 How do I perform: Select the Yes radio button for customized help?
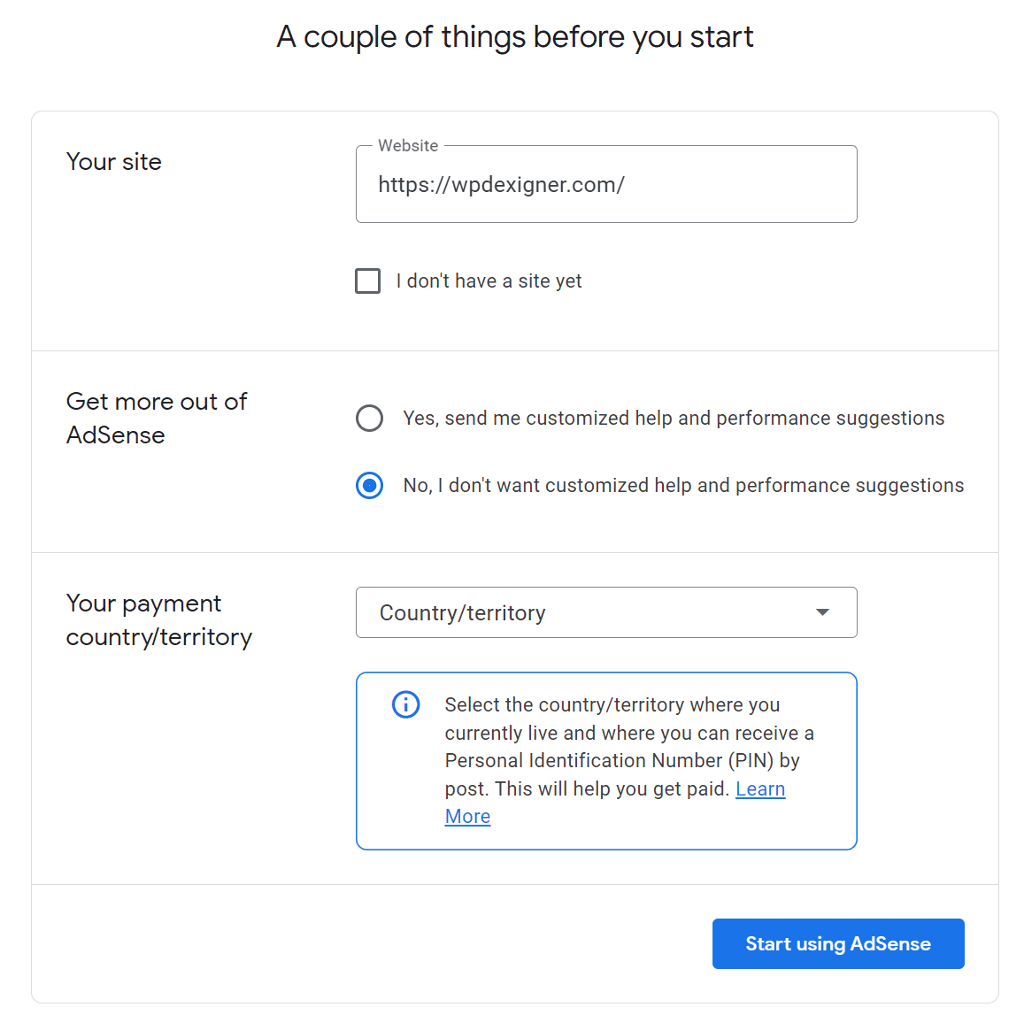point(370,418)
